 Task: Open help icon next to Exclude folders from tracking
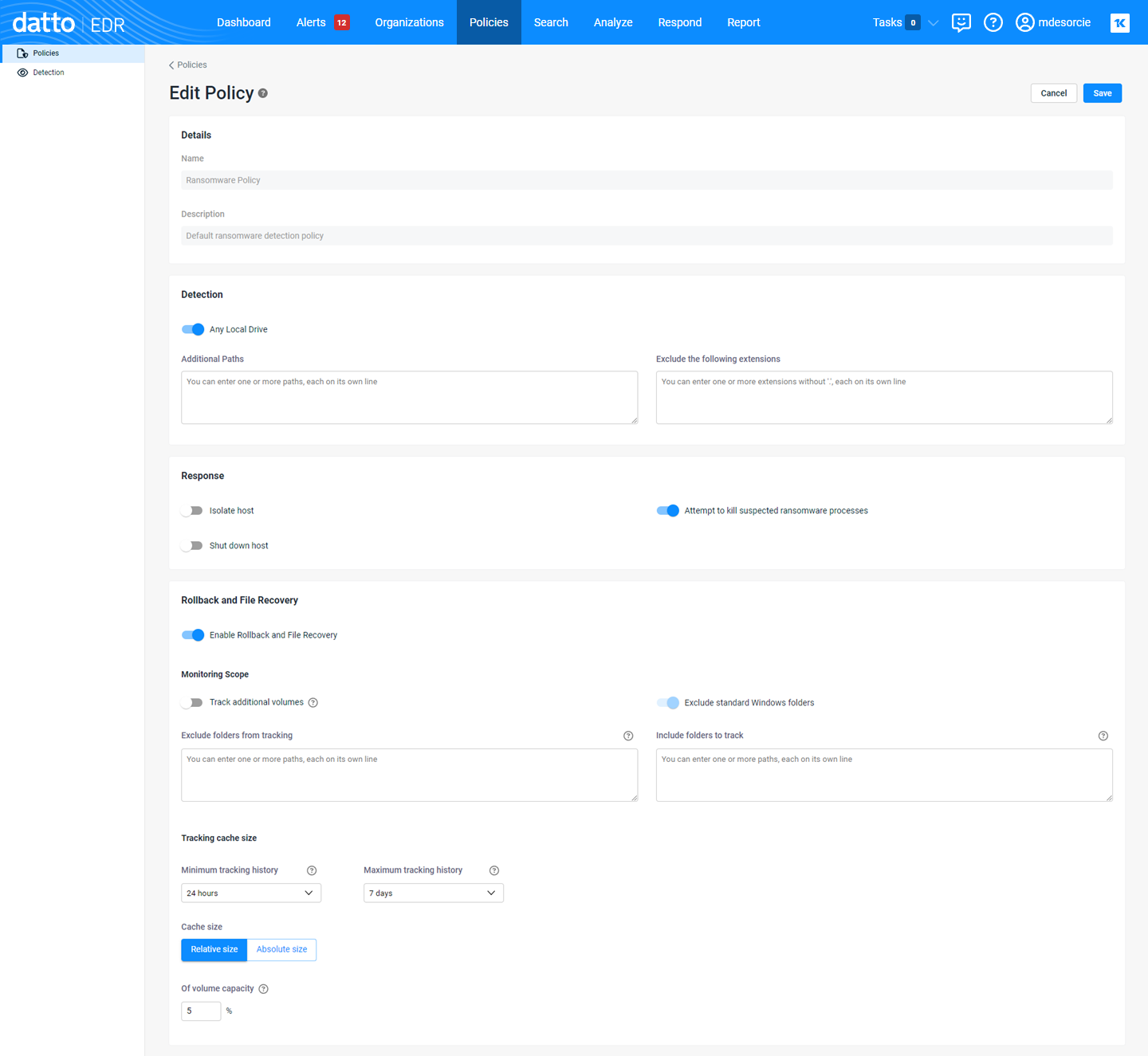[628, 735]
